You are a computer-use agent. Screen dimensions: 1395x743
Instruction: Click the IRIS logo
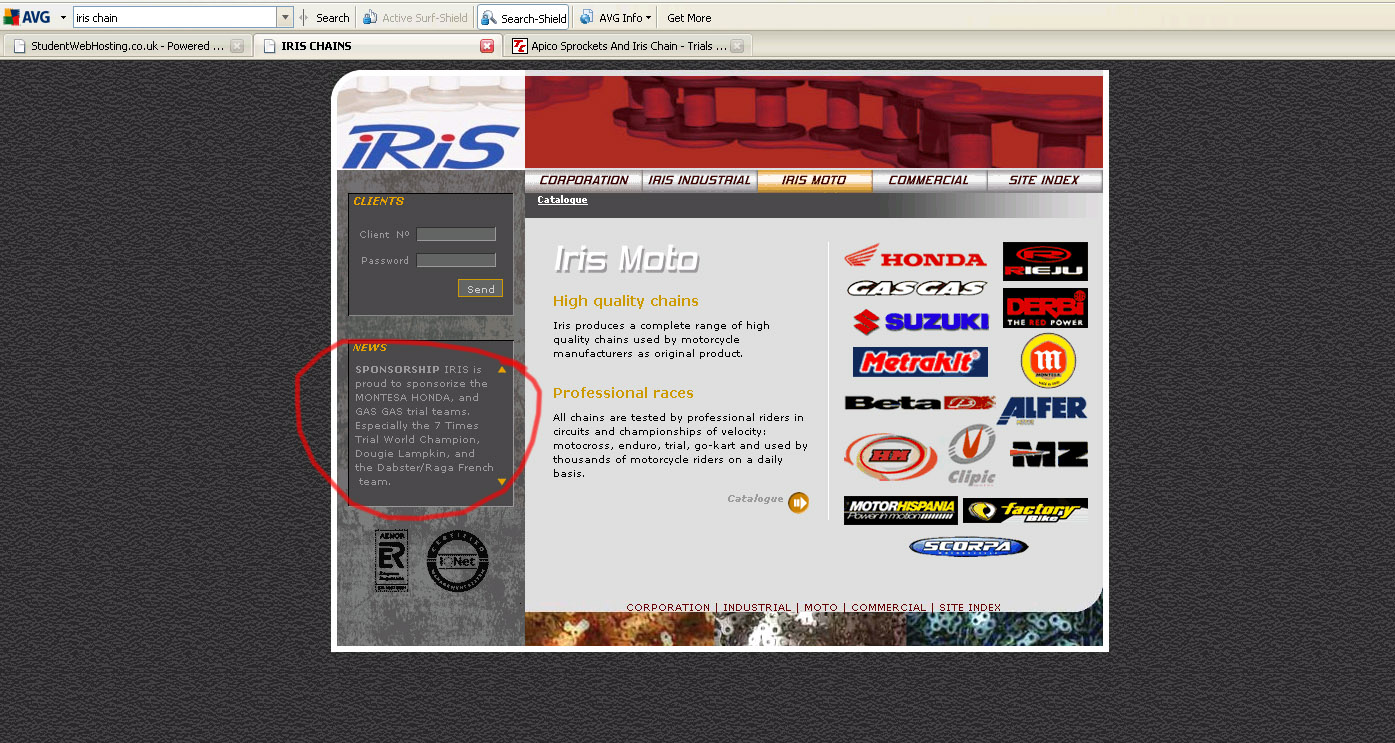pyautogui.click(x=431, y=146)
